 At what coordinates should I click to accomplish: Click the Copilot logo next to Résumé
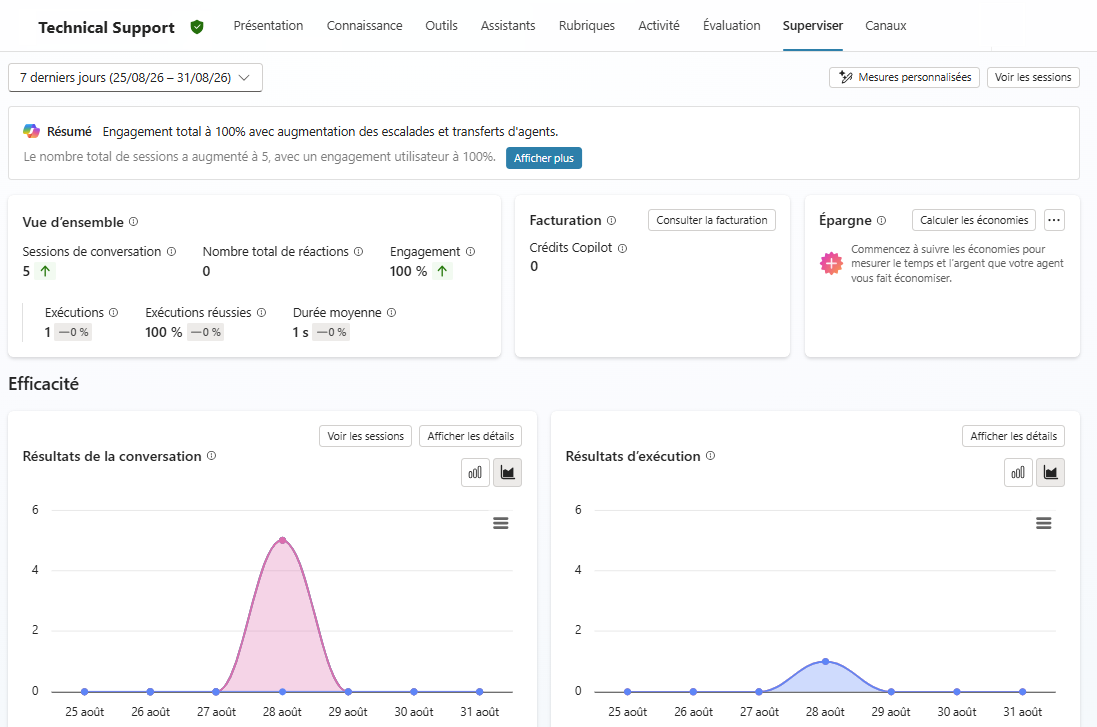pos(31,131)
